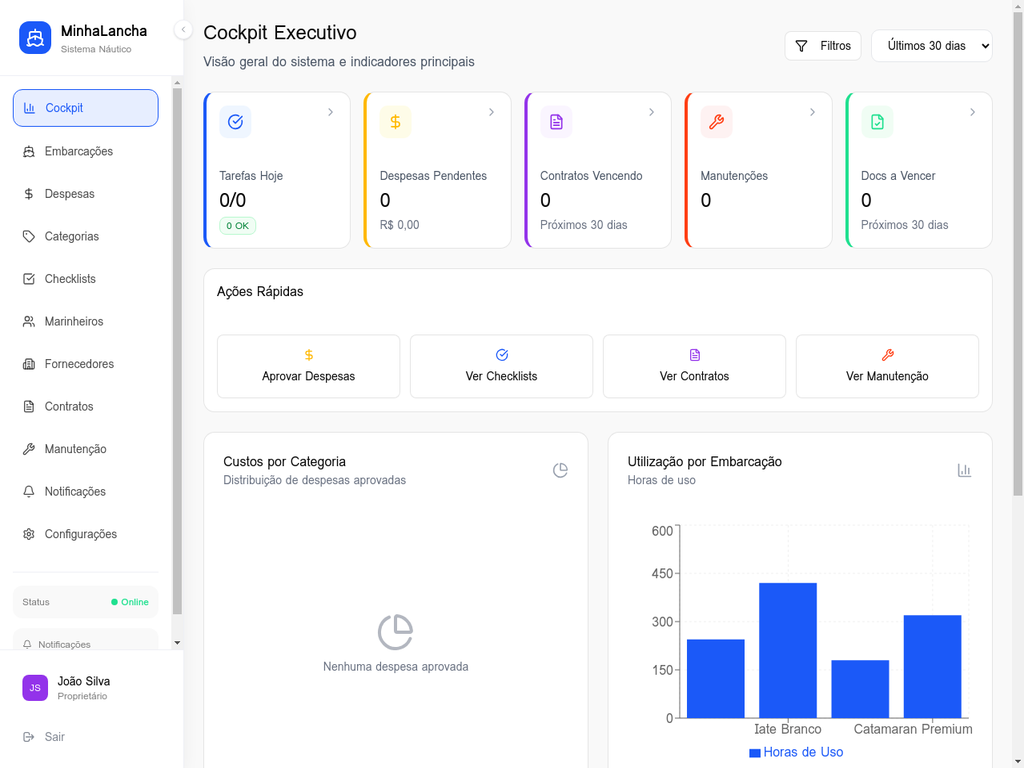The image size is (1024, 768).
Task: Click the MinhaLancha boat logo icon
Action: coord(35,38)
